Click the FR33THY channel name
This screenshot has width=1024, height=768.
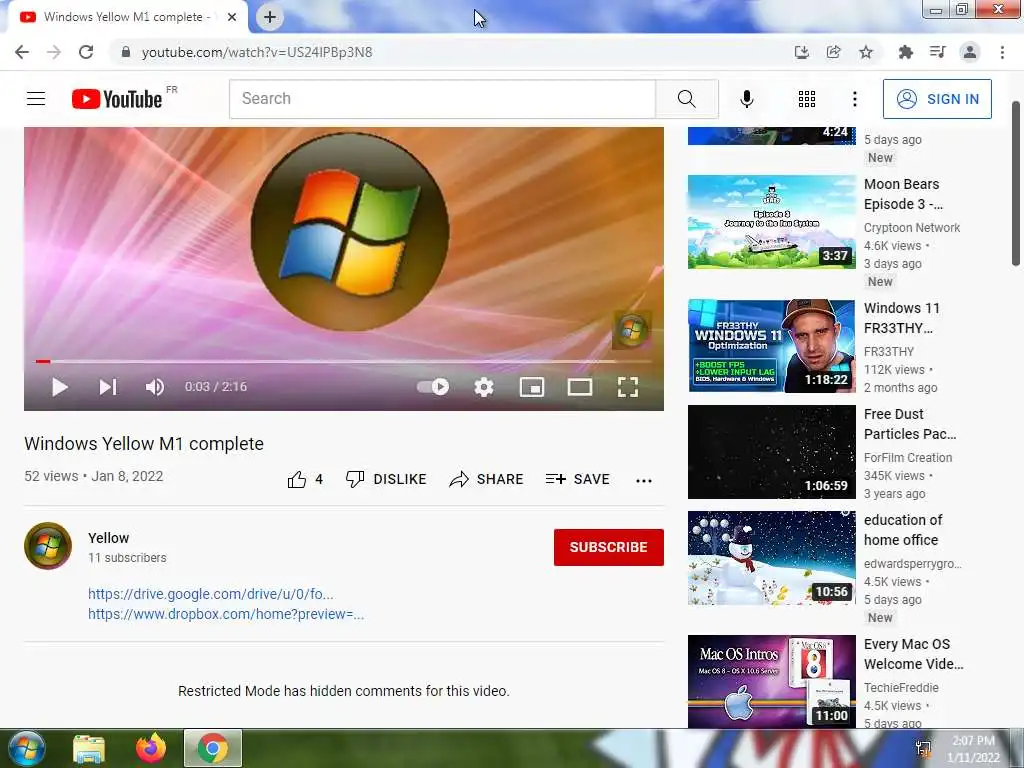[889, 352]
